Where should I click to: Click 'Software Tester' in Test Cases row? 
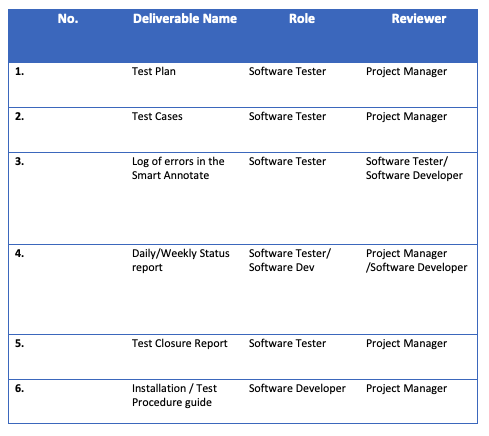click(x=287, y=116)
